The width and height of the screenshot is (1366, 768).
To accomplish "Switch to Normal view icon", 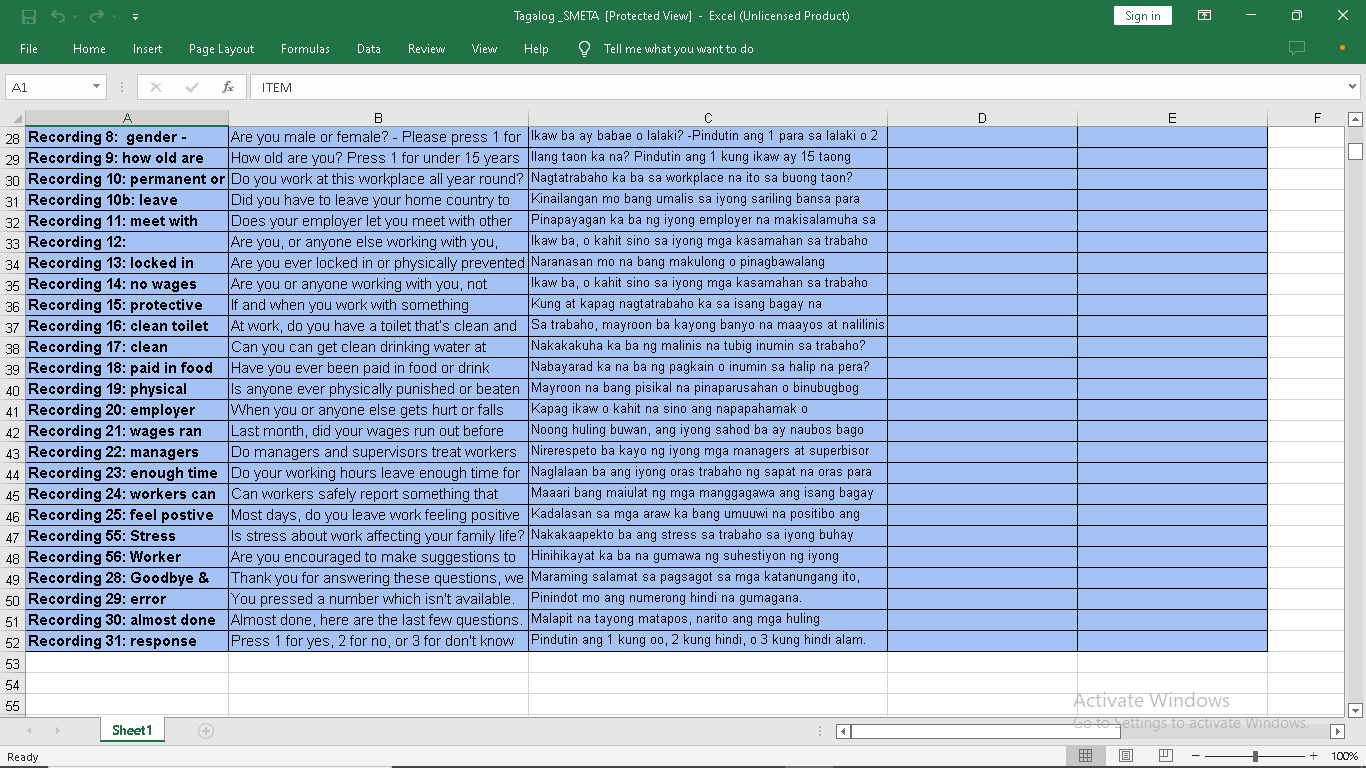I will (x=1085, y=756).
